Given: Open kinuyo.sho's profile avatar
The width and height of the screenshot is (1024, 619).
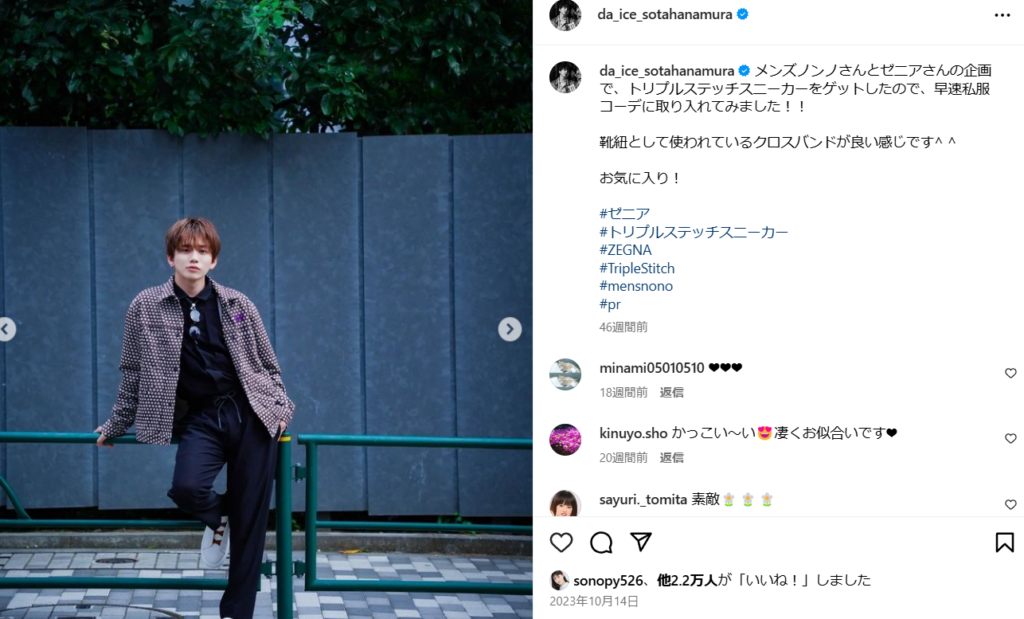Looking at the screenshot, I should pyautogui.click(x=565, y=439).
